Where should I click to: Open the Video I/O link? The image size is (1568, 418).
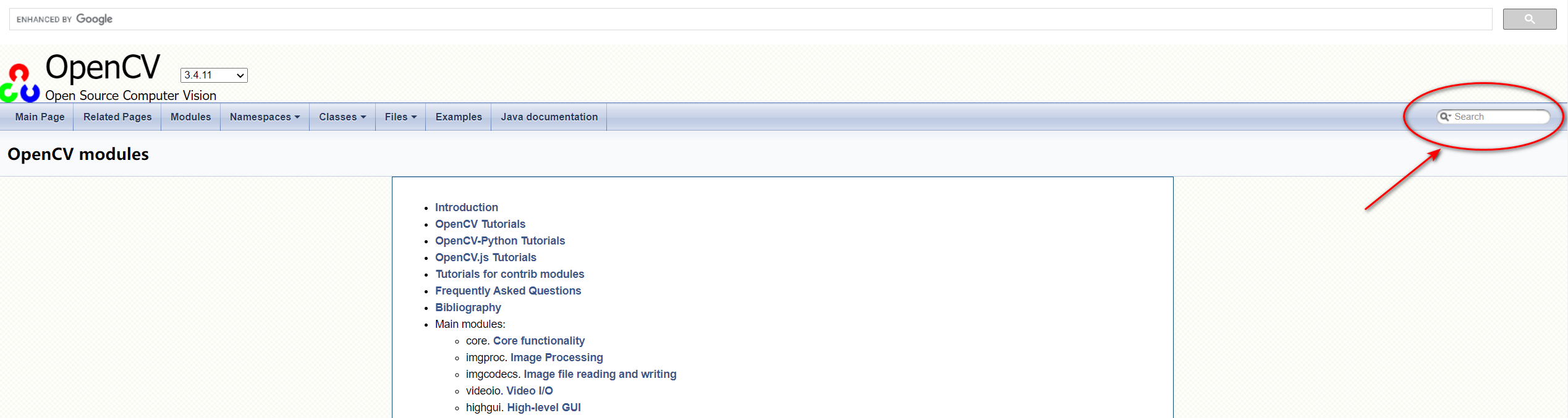pyautogui.click(x=530, y=391)
